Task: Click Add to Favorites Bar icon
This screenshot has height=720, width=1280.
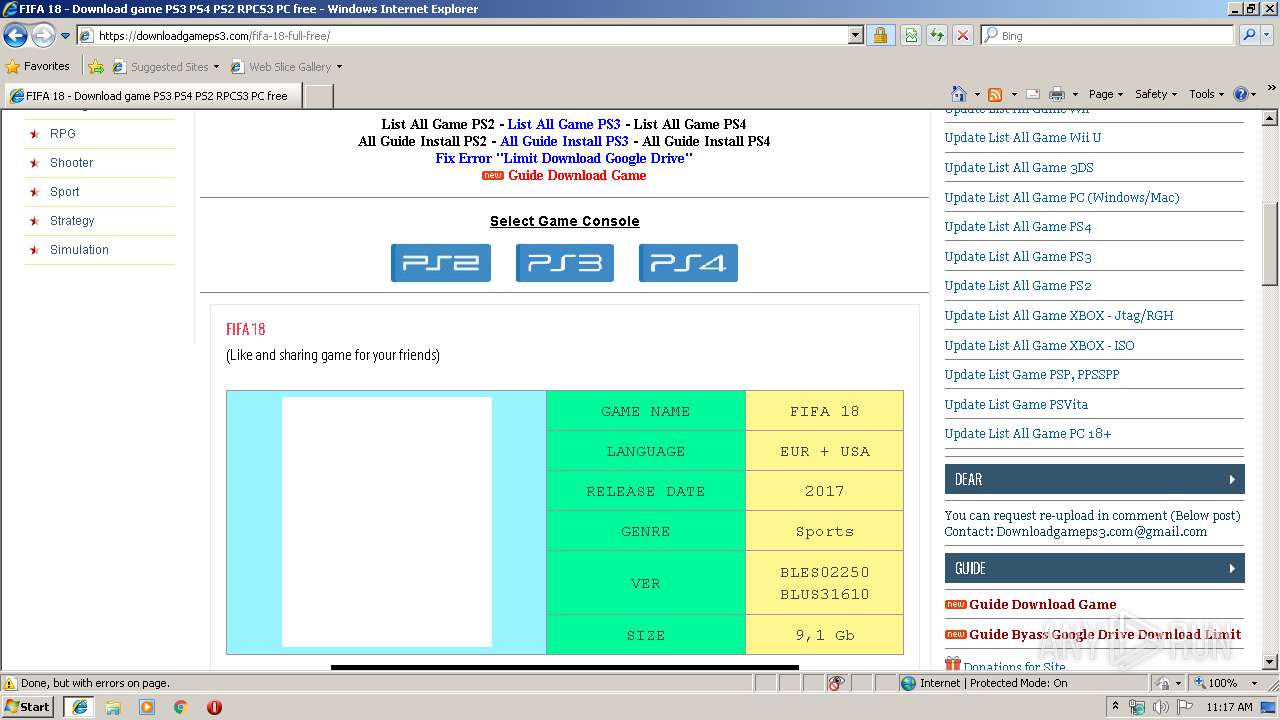Action: [x=96, y=67]
